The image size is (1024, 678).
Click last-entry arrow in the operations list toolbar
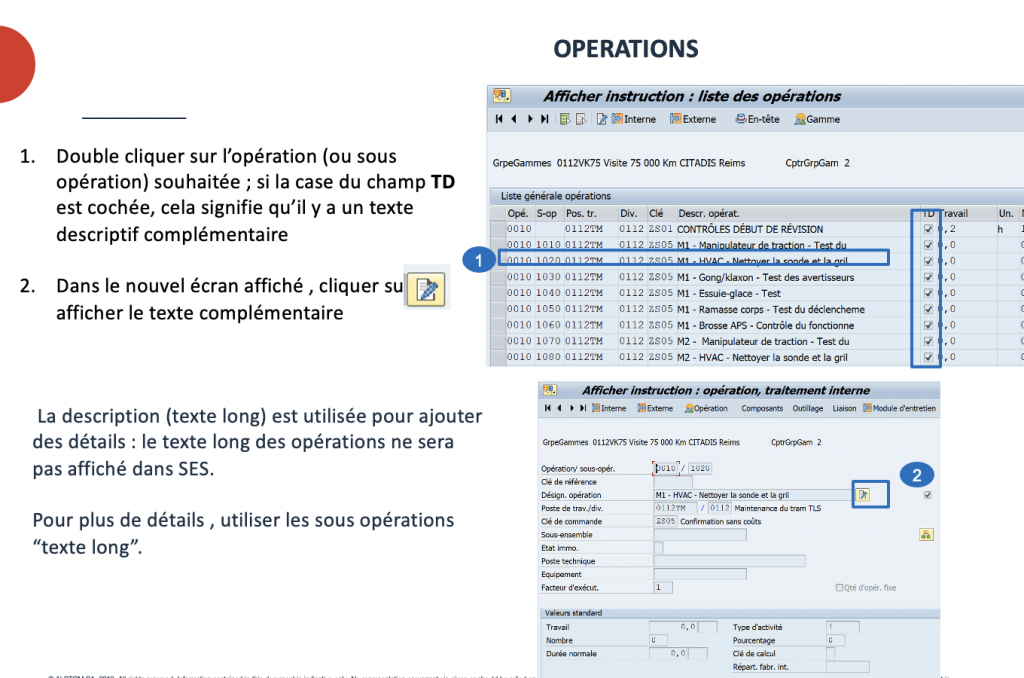[x=544, y=119]
